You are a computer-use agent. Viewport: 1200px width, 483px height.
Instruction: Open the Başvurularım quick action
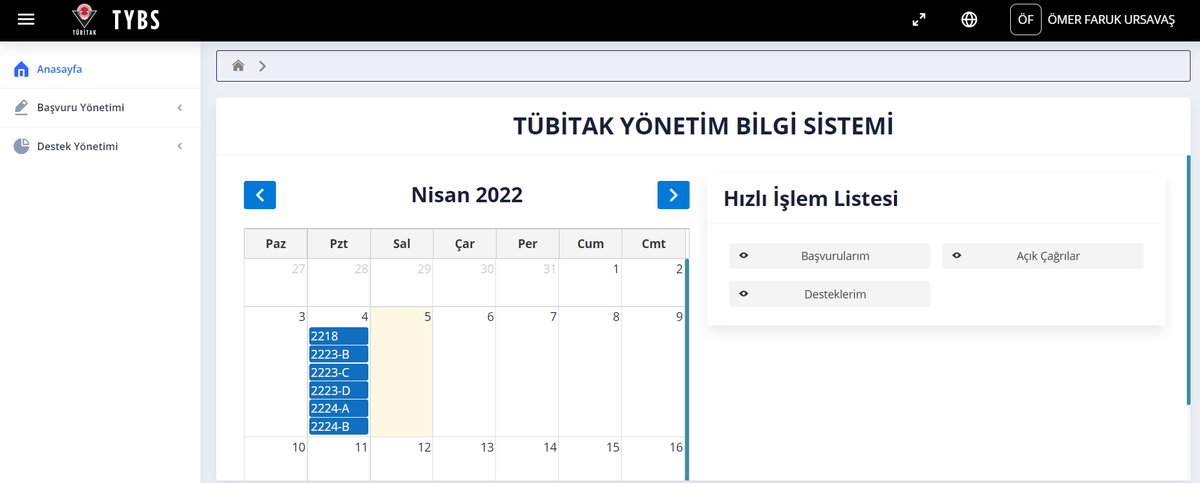829,256
